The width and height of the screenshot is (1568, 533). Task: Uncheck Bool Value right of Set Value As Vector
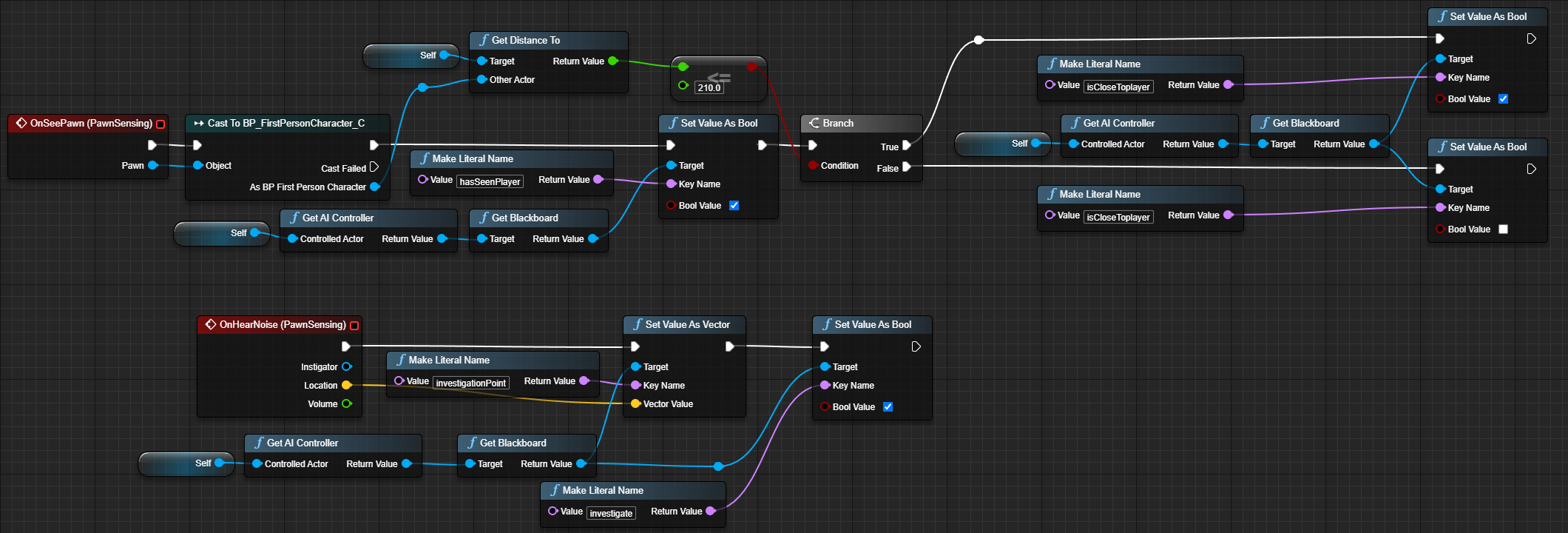click(x=888, y=406)
